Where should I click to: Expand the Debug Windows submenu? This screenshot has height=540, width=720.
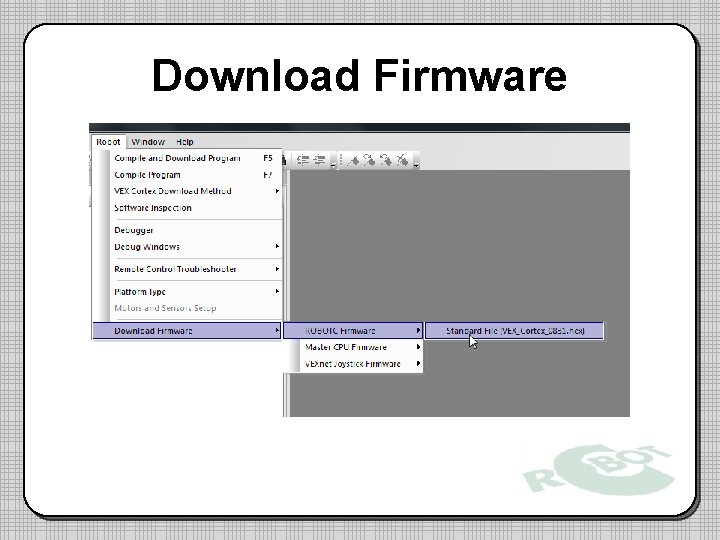pyautogui.click(x=187, y=247)
